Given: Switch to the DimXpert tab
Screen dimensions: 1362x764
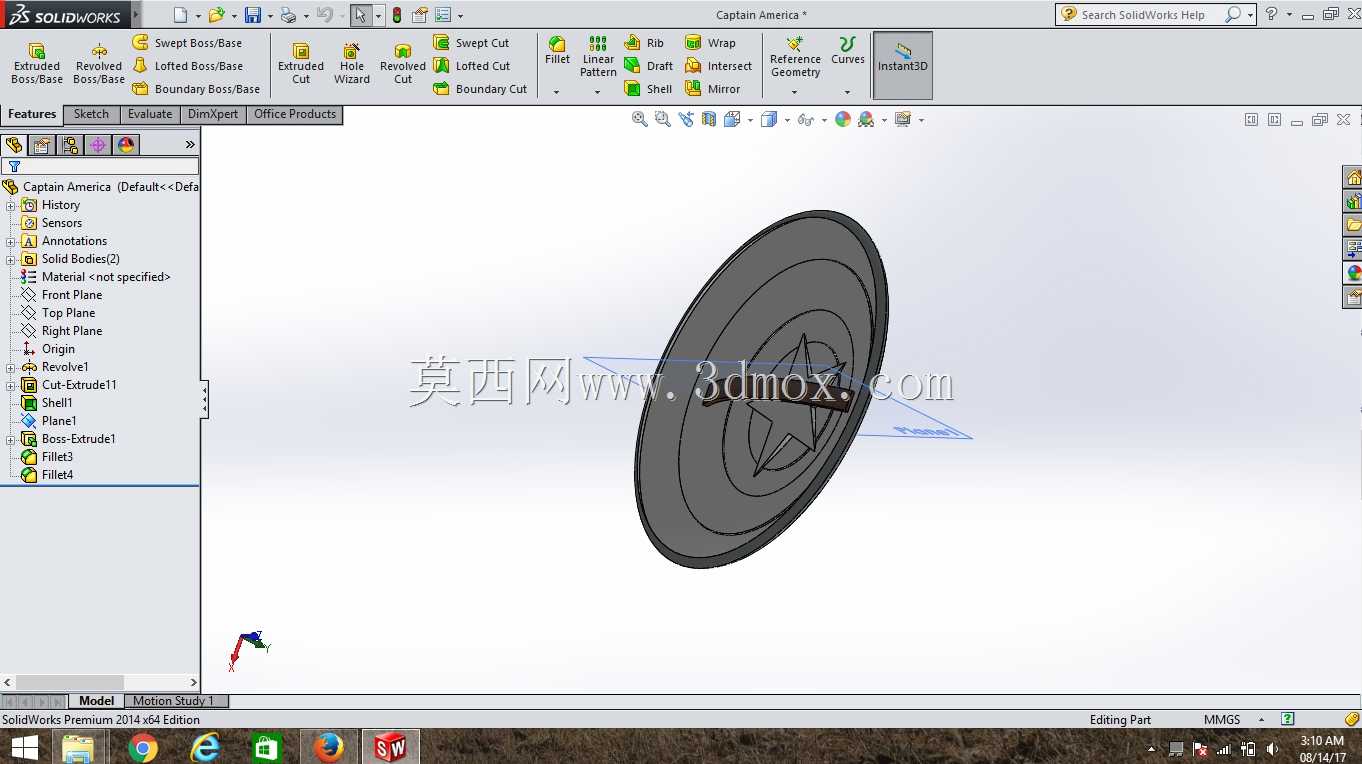Looking at the screenshot, I should point(213,114).
